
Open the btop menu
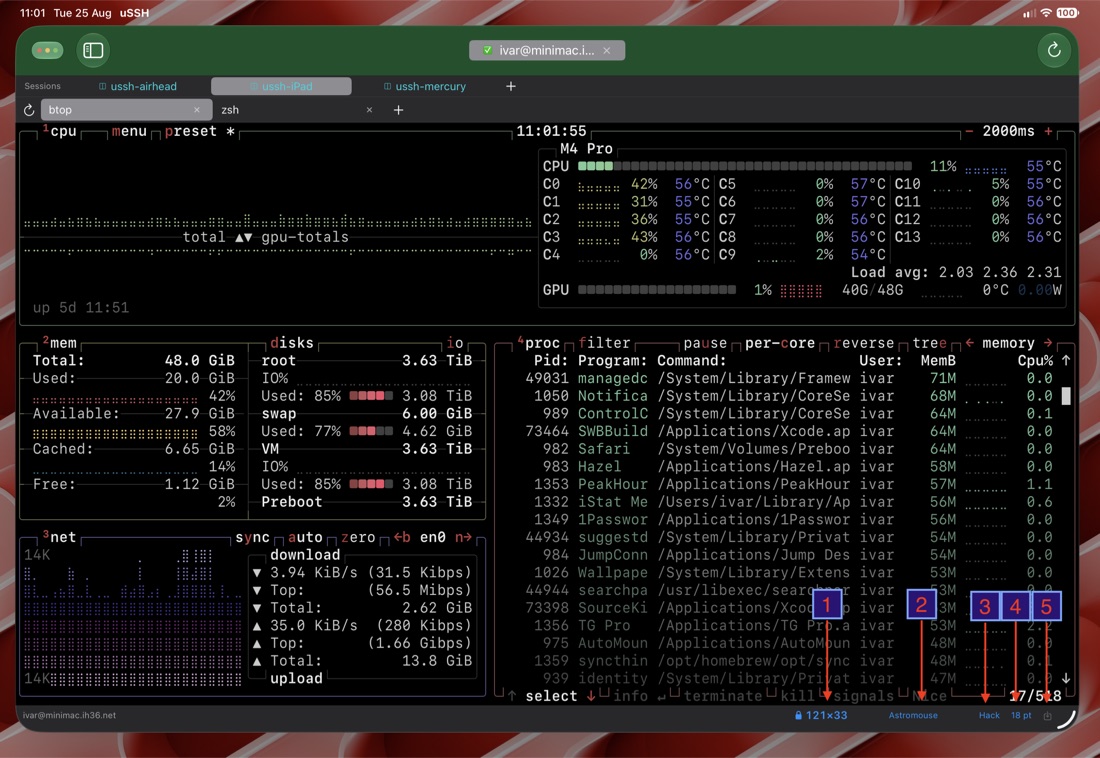tap(129, 131)
